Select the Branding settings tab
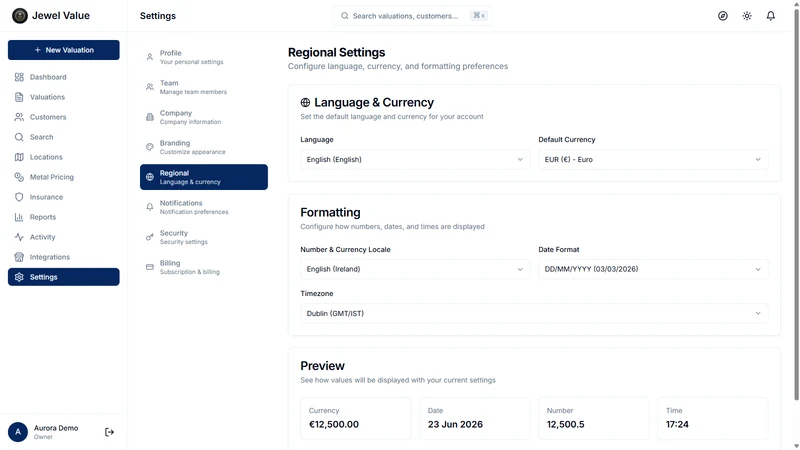This screenshot has height=450, width=800. click(x=204, y=147)
